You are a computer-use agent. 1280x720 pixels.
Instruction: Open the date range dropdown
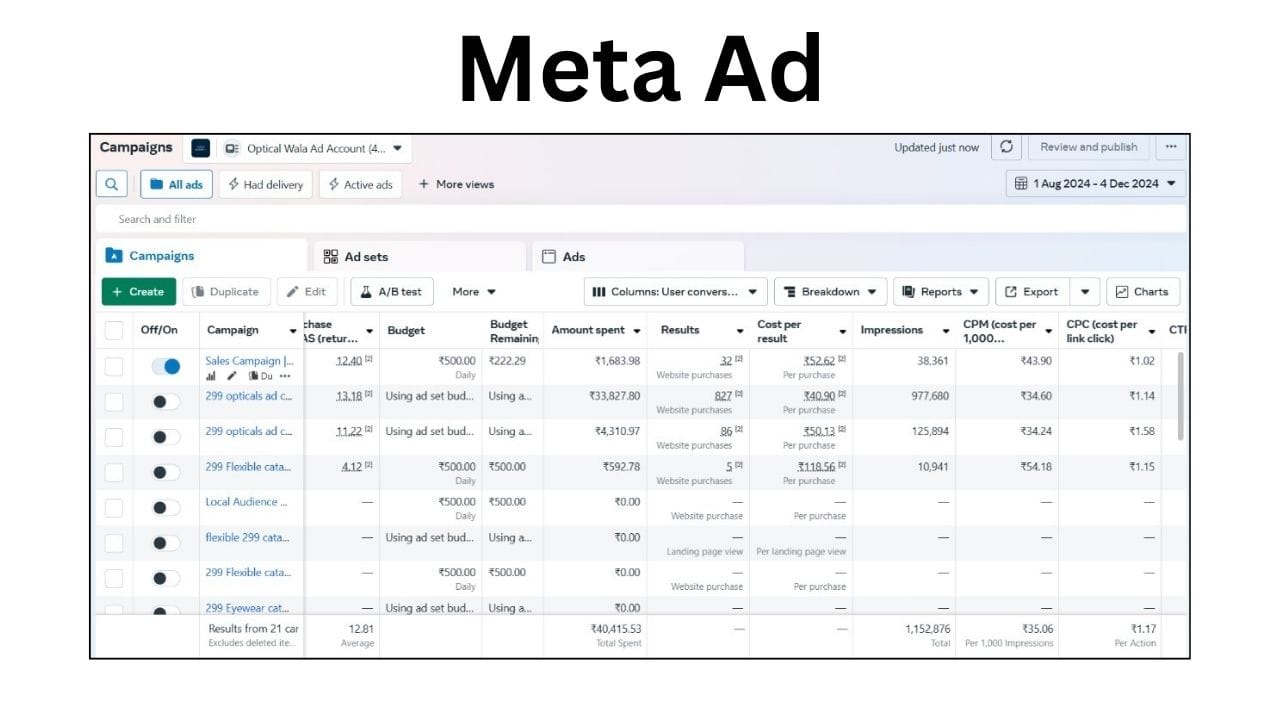[x=1096, y=184]
